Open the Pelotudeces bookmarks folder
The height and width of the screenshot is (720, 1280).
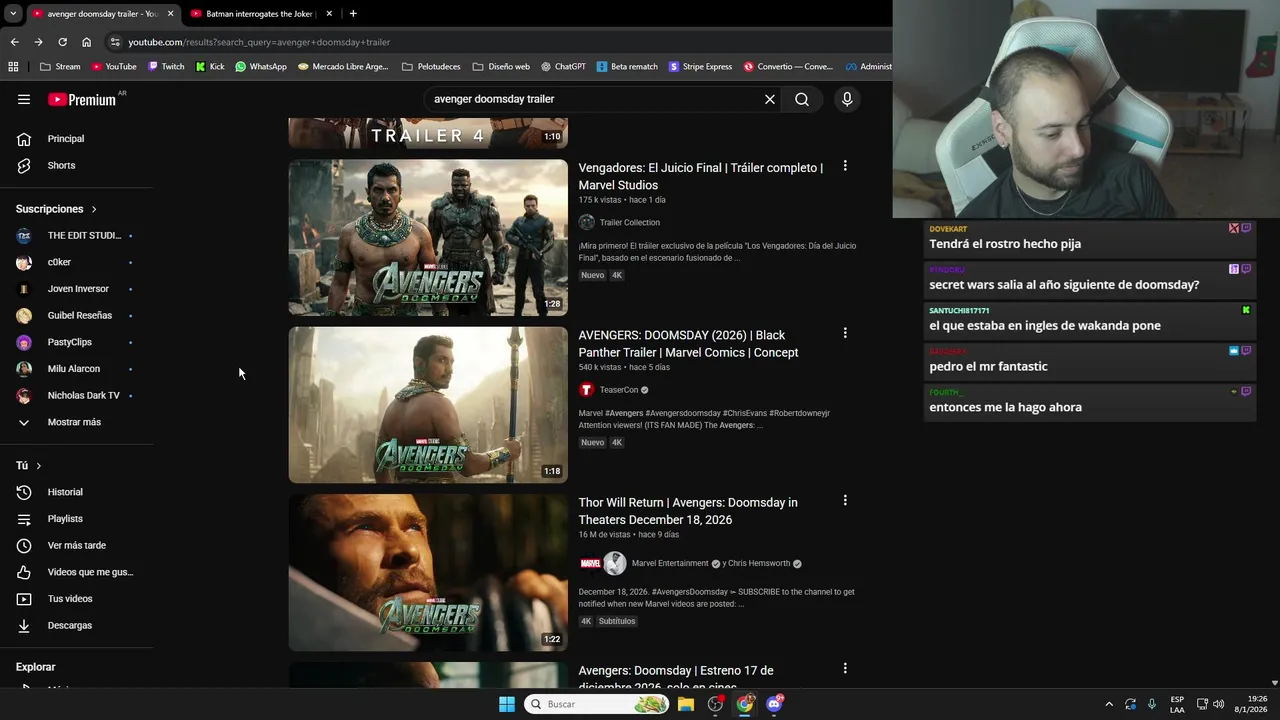tap(431, 67)
